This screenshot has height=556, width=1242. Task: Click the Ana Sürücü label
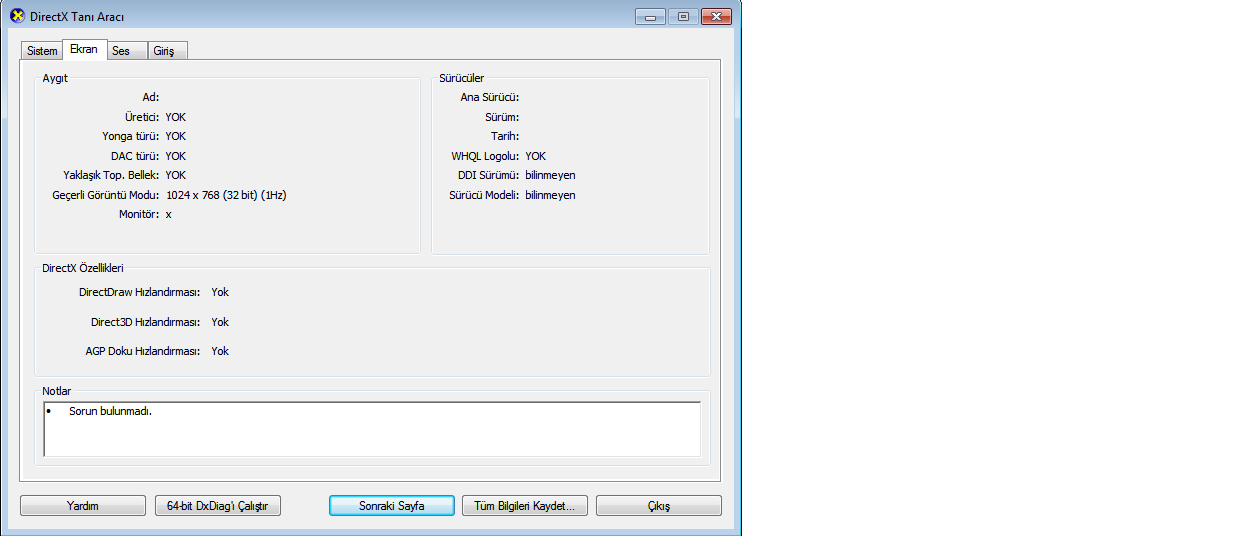(489, 97)
